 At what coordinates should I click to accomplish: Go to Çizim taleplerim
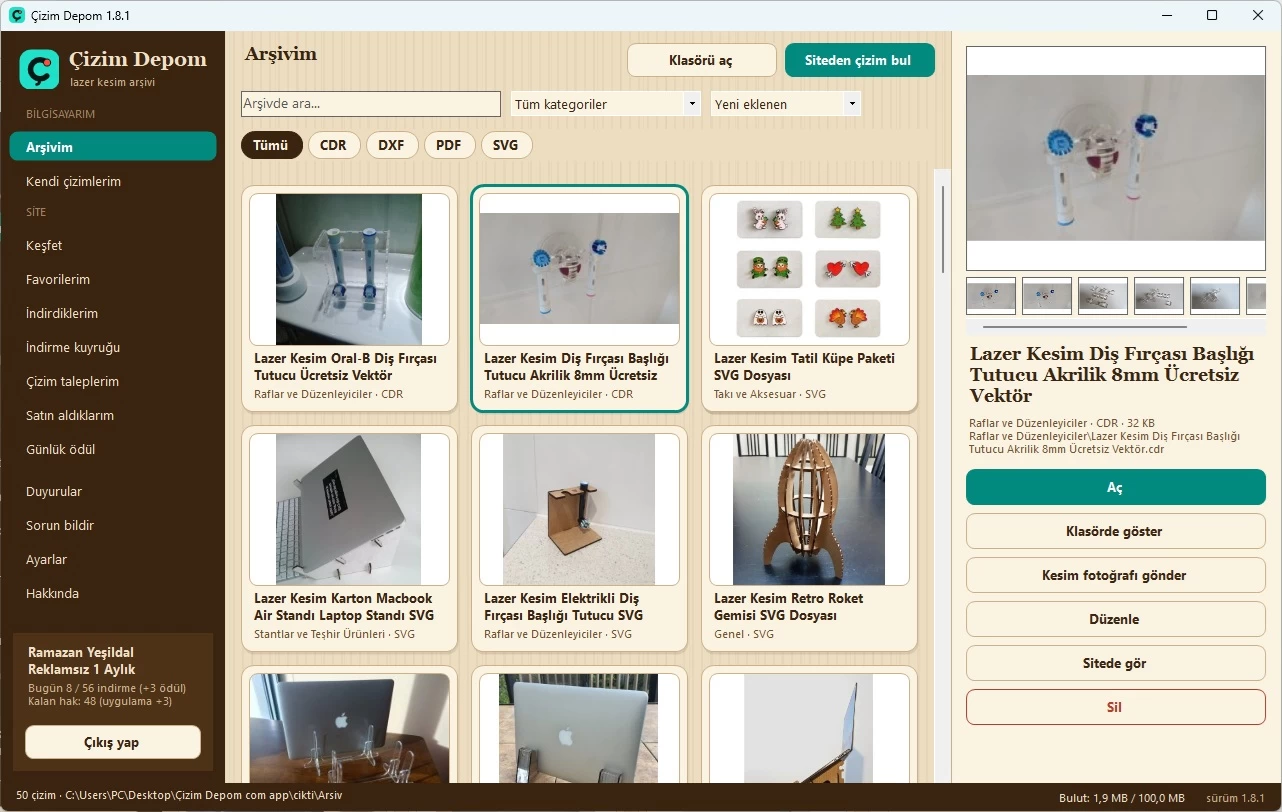(x=113, y=381)
